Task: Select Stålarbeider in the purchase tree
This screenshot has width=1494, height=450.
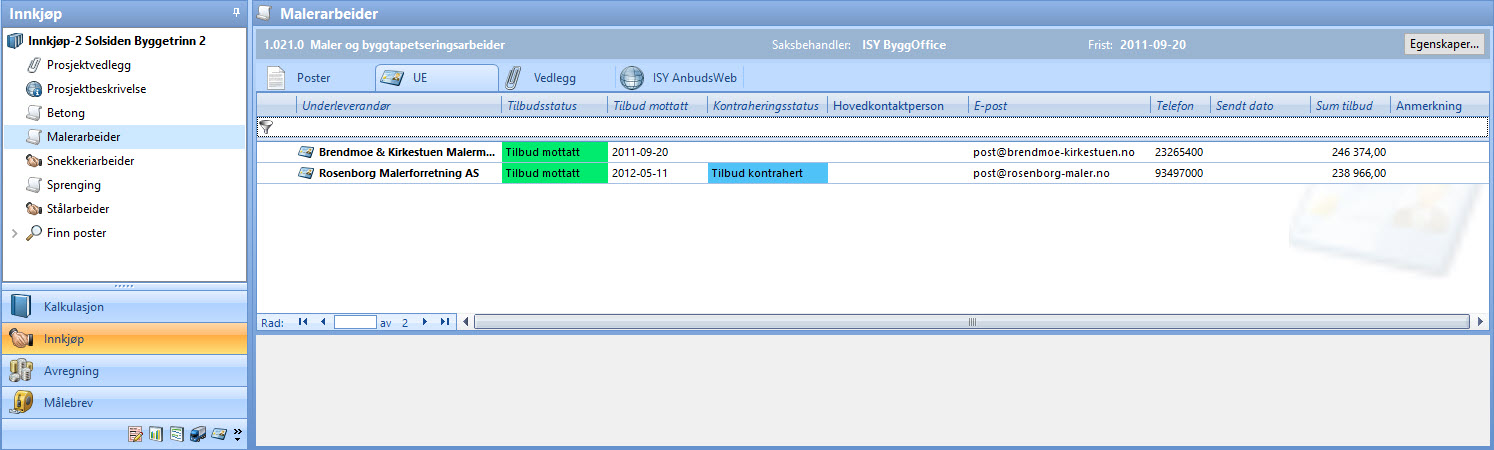Action: pos(79,209)
